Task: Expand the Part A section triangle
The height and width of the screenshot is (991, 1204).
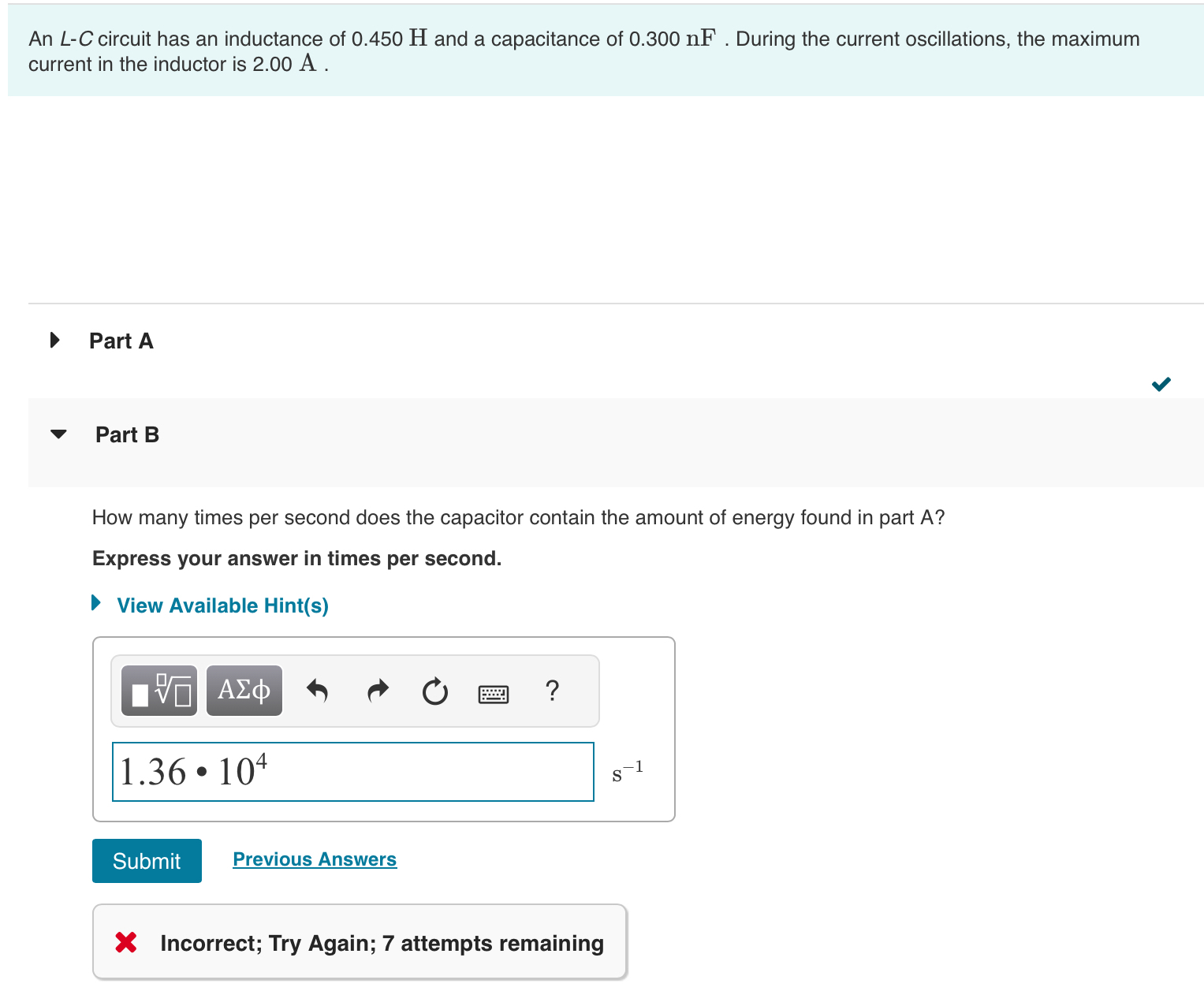Action: [54, 340]
